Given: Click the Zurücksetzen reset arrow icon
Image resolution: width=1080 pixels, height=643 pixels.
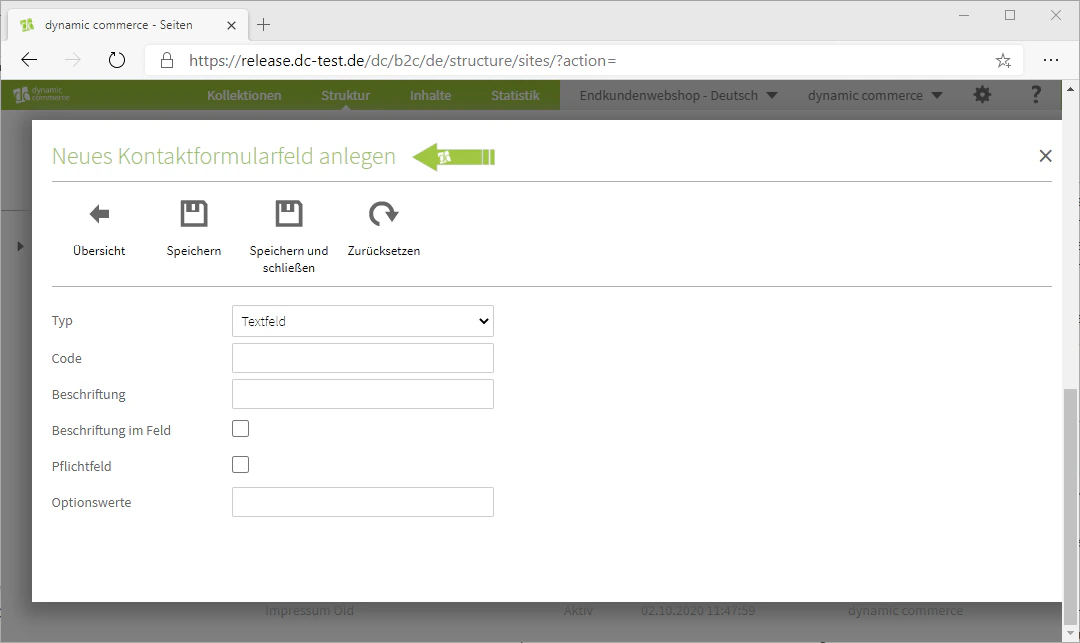Looking at the screenshot, I should (384, 214).
